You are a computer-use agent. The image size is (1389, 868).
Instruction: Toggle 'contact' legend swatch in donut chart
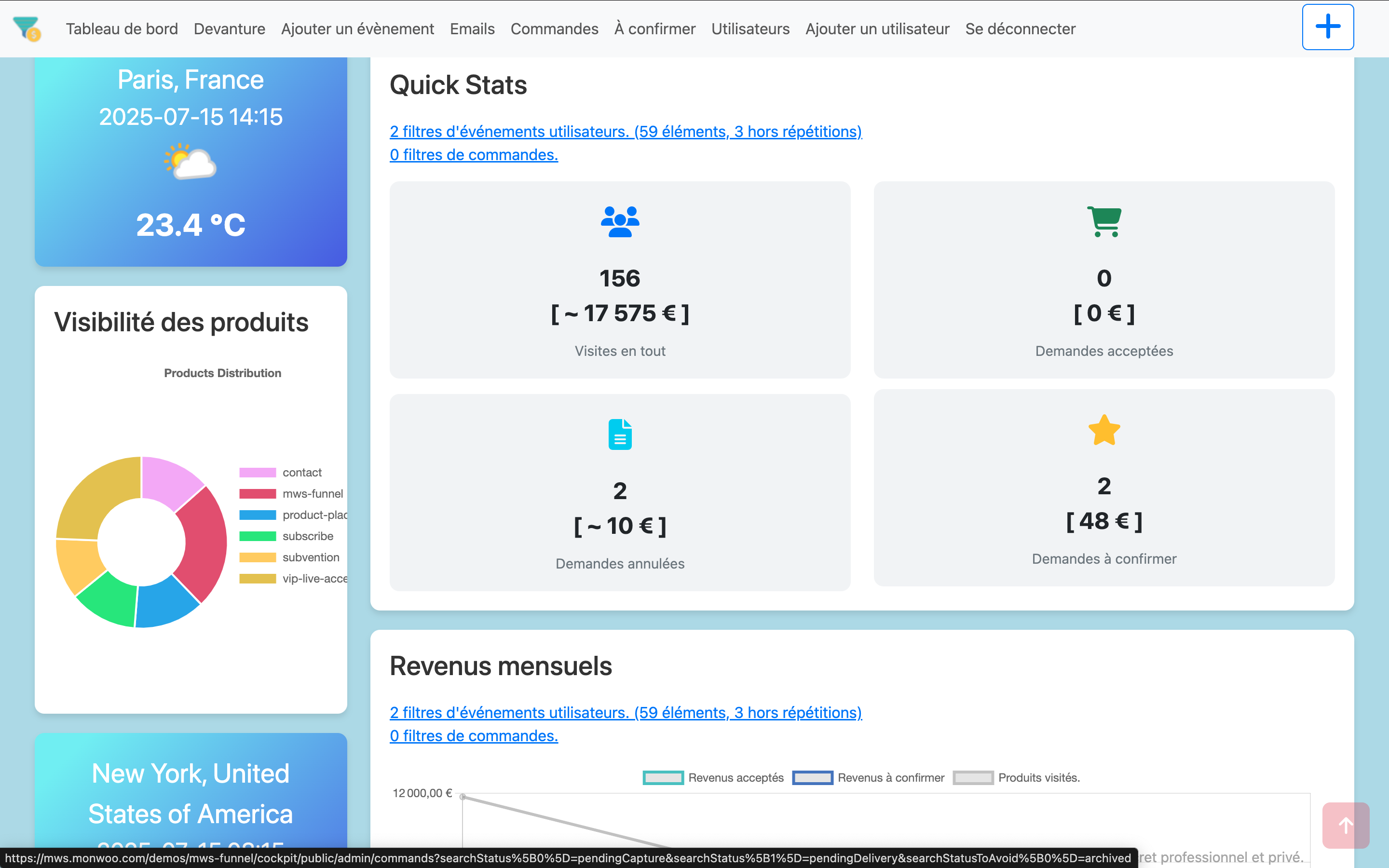pos(258,473)
